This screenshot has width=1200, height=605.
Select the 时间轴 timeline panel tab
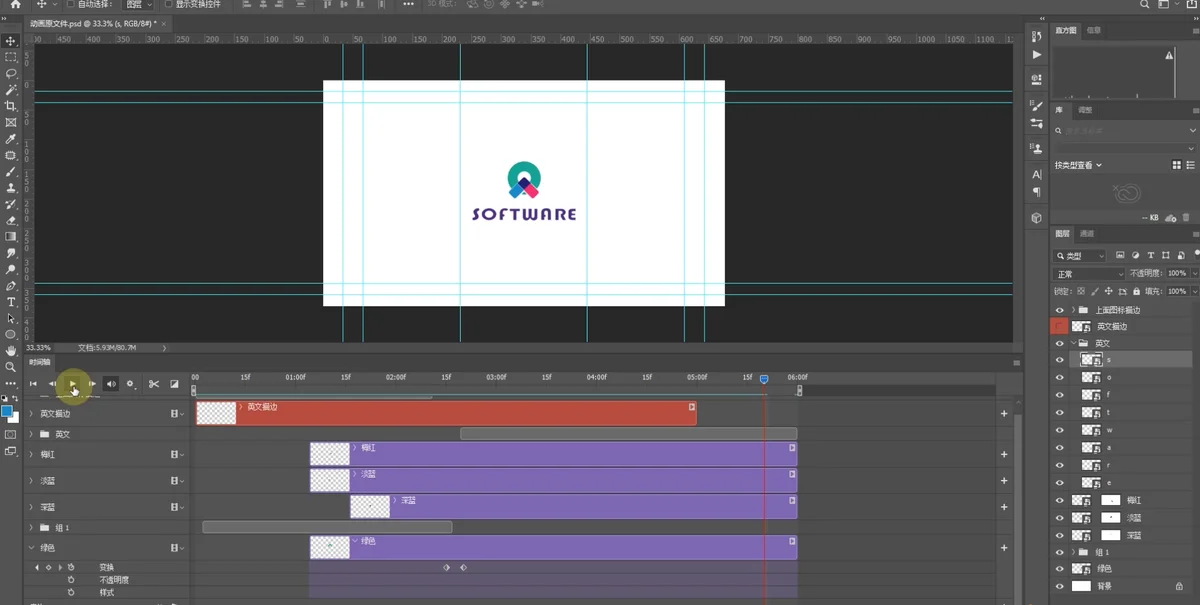pos(39,362)
